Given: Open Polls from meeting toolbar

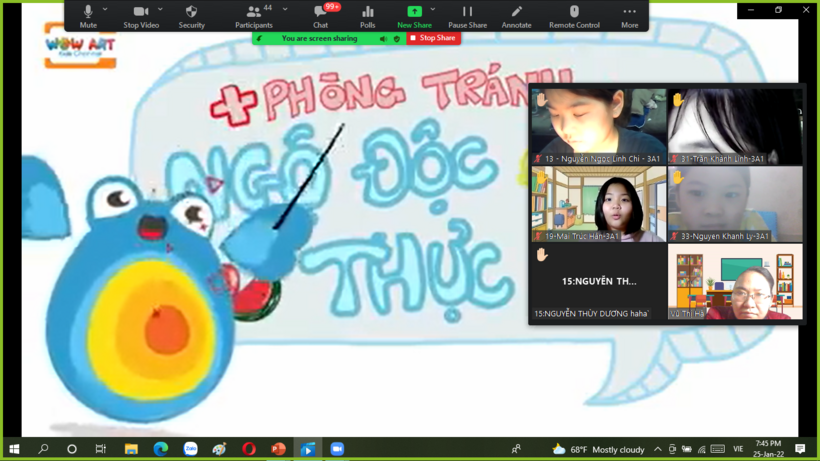Looking at the screenshot, I should [367, 15].
